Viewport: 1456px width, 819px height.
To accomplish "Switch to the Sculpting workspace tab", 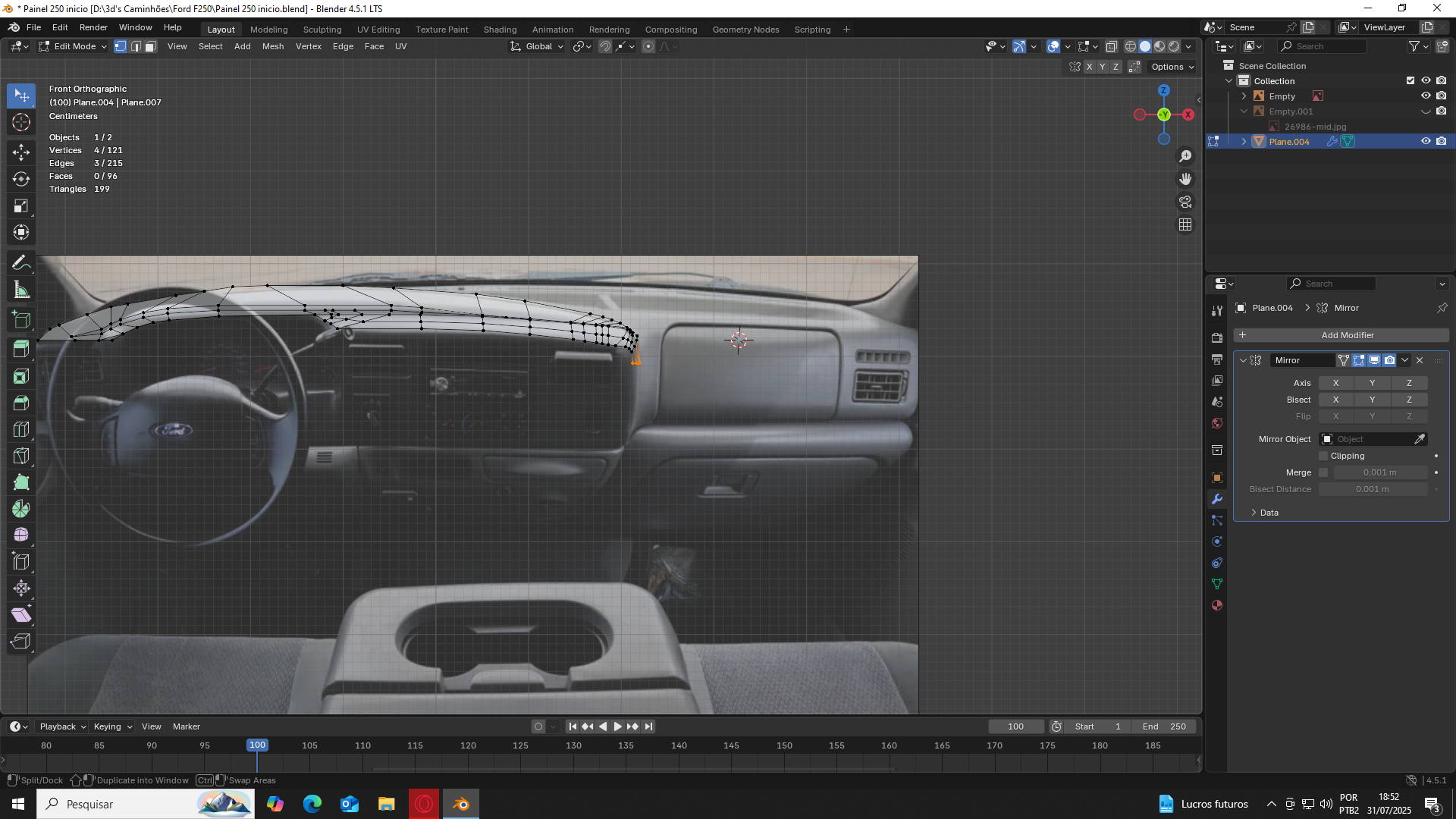I will pos(322,30).
